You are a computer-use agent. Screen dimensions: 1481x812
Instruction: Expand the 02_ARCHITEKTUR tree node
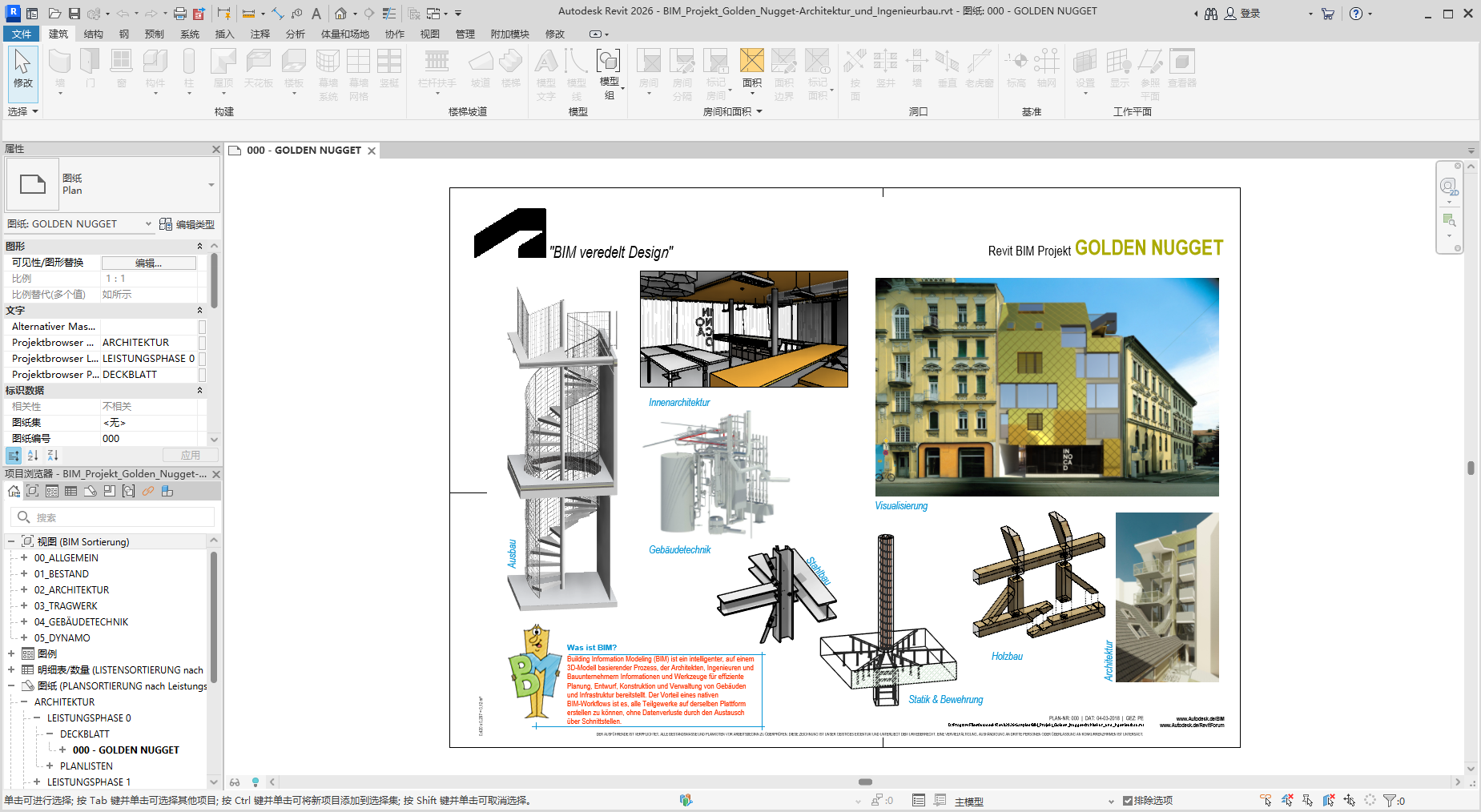tap(24, 589)
